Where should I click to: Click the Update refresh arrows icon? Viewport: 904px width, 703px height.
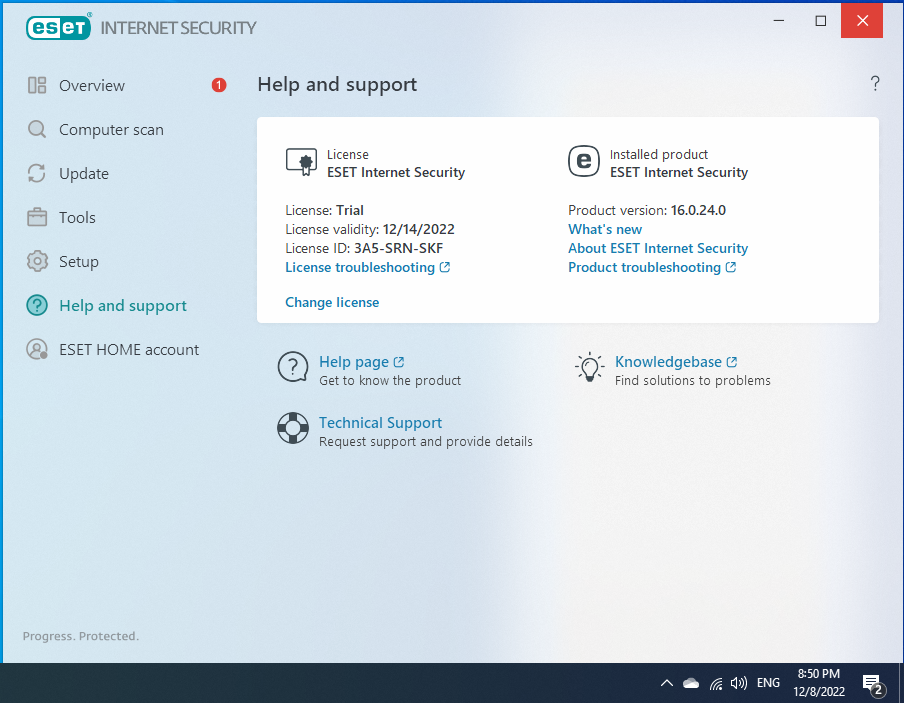point(37,173)
